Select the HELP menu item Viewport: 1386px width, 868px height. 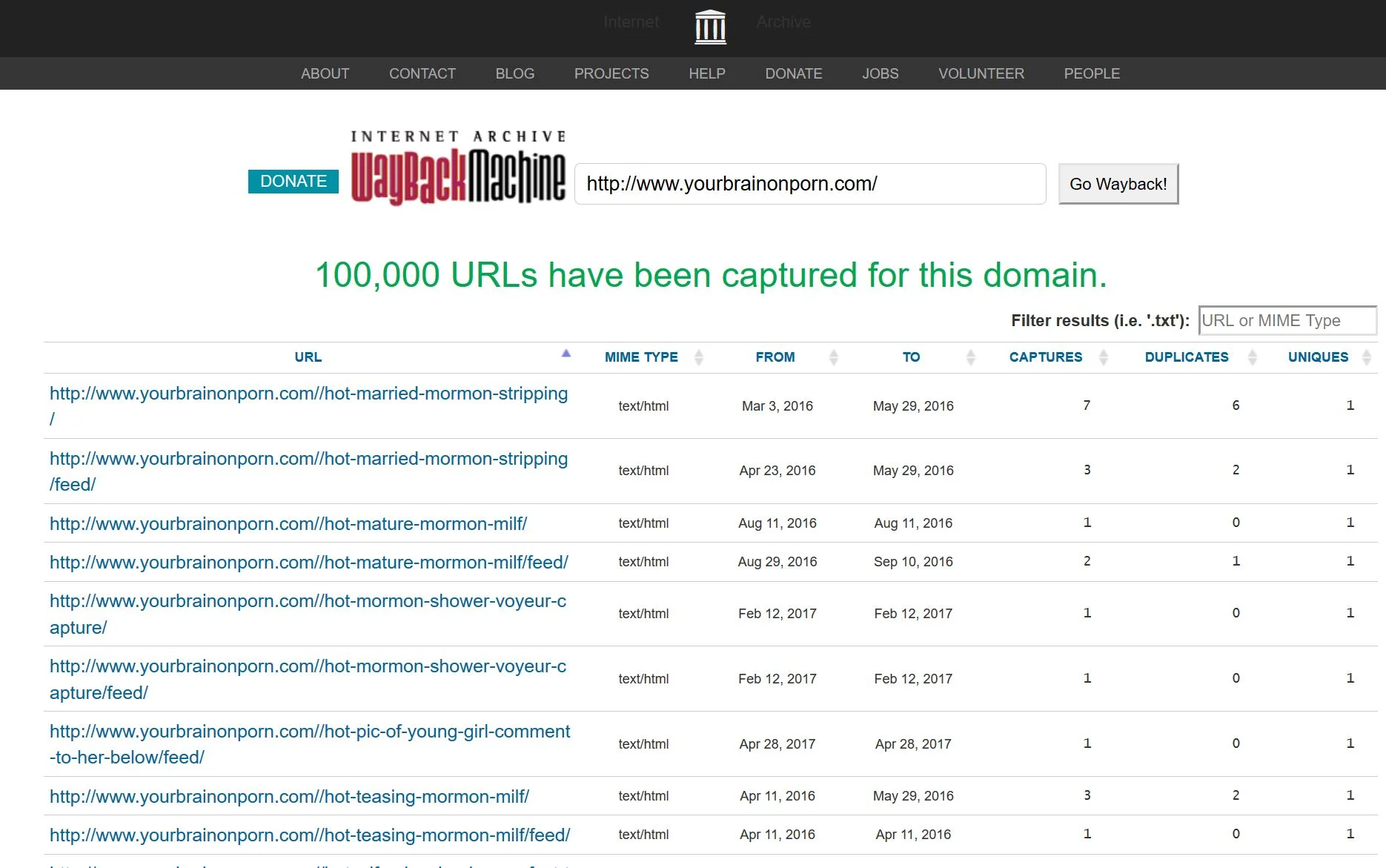tap(706, 73)
